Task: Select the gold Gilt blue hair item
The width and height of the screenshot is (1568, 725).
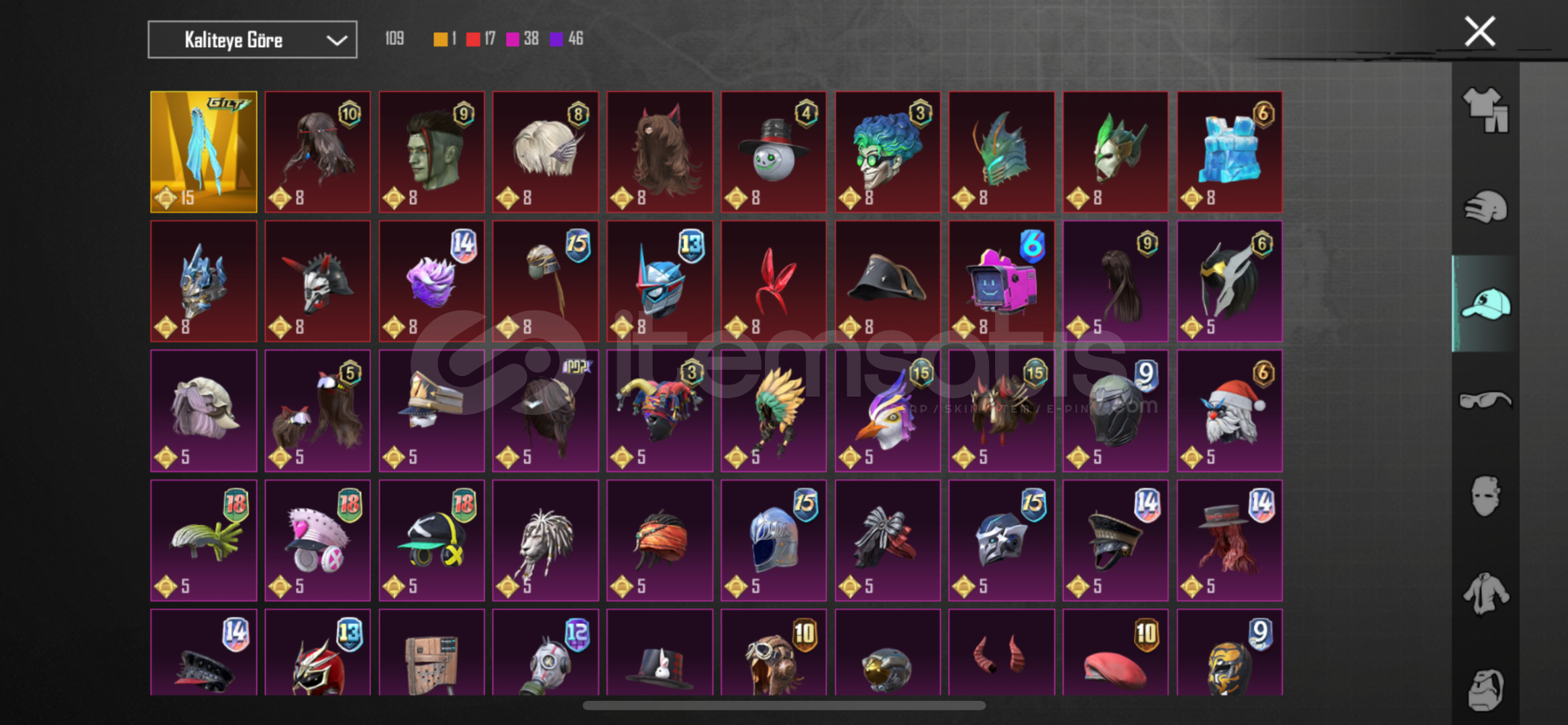Action: click(x=203, y=152)
